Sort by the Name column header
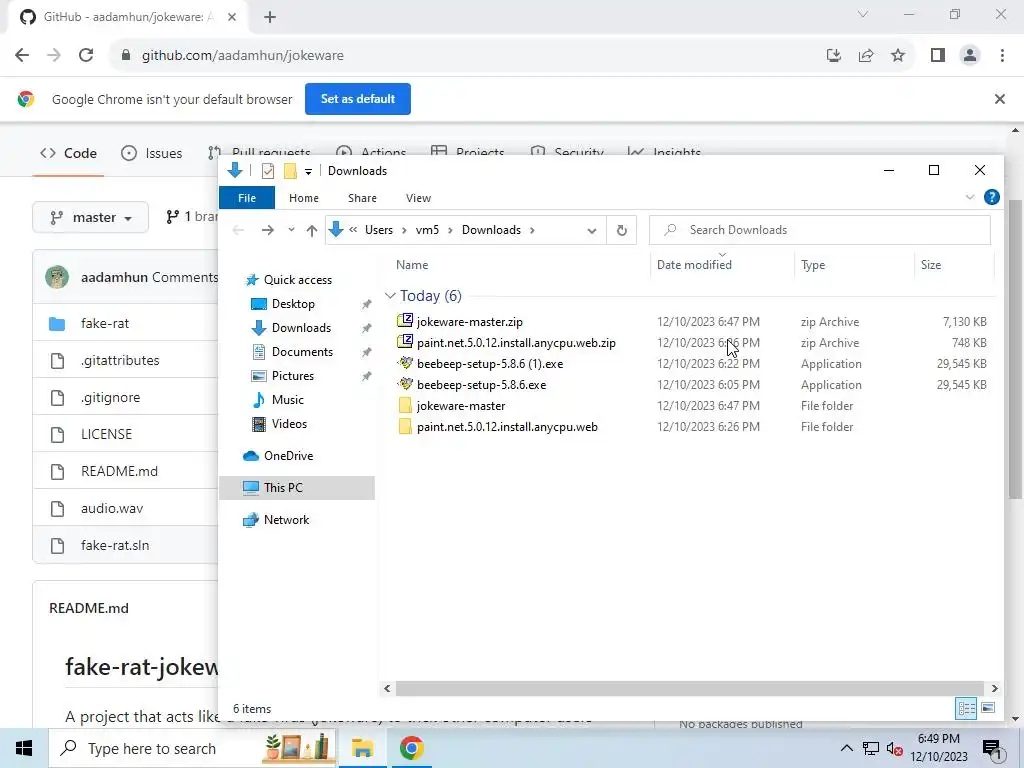The height and width of the screenshot is (768, 1024). 412,264
